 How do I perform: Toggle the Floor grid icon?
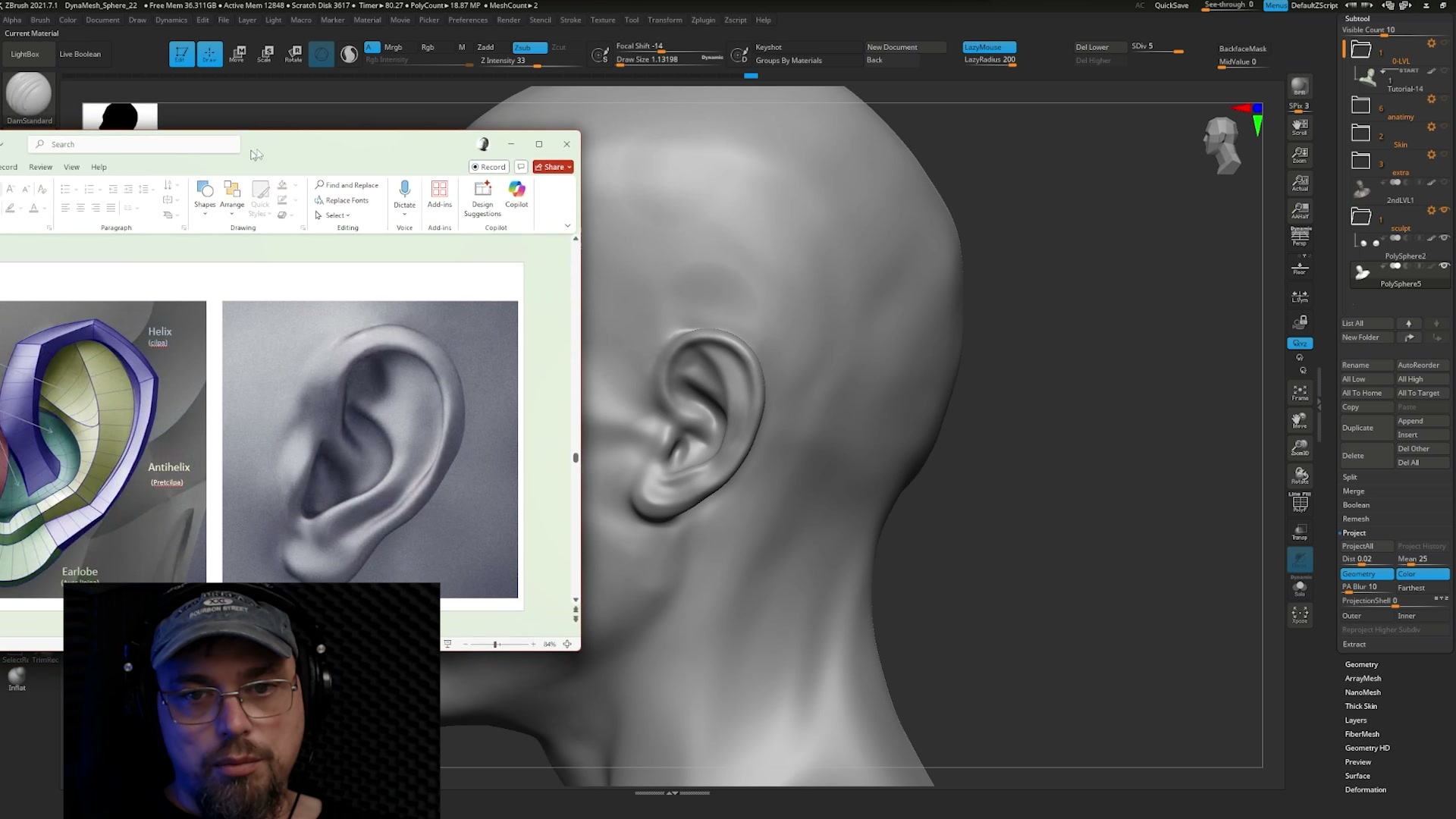1300,267
